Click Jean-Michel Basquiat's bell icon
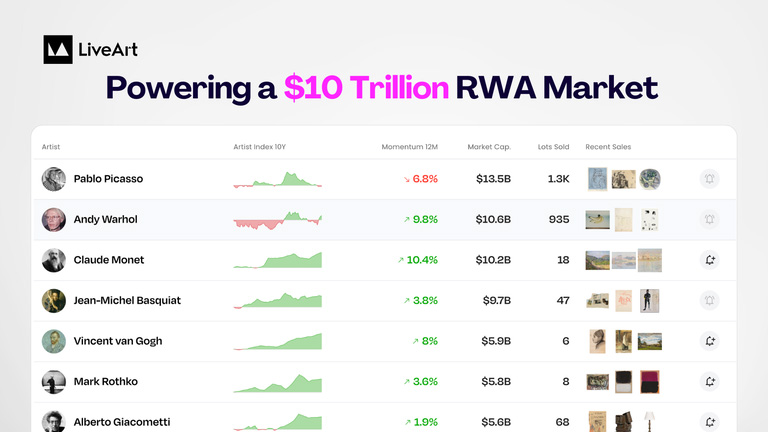Viewport: 768px width, 432px height. (x=709, y=301)
